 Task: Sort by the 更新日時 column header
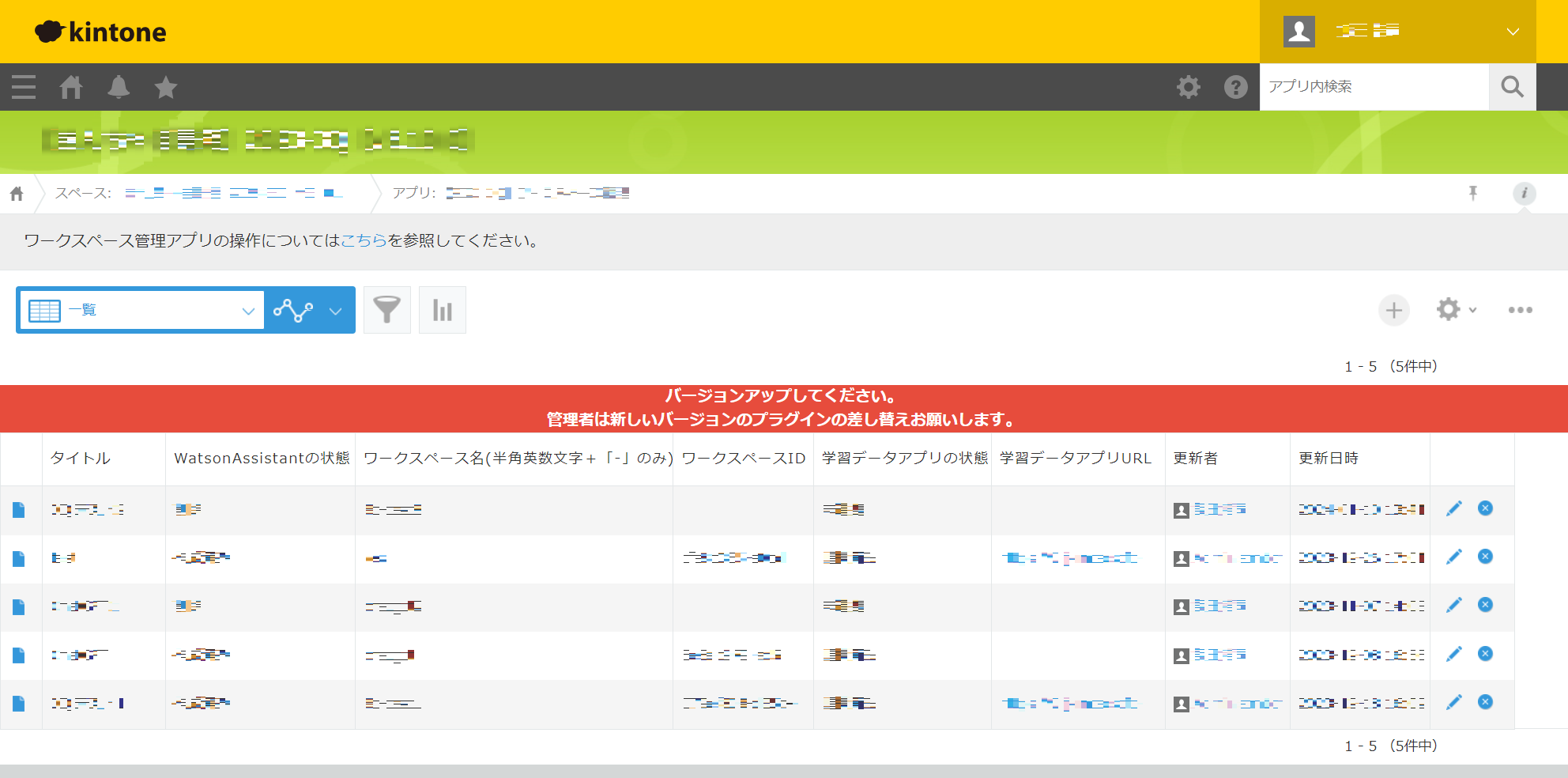click(1329, 459)
